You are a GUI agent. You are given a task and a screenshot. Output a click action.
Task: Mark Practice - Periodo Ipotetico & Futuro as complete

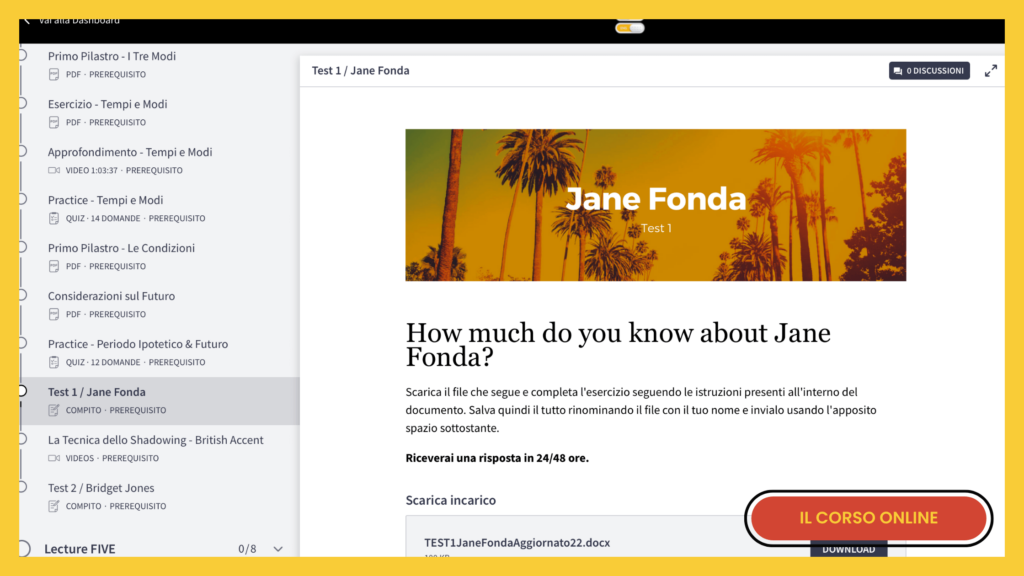tap(22, 343)
